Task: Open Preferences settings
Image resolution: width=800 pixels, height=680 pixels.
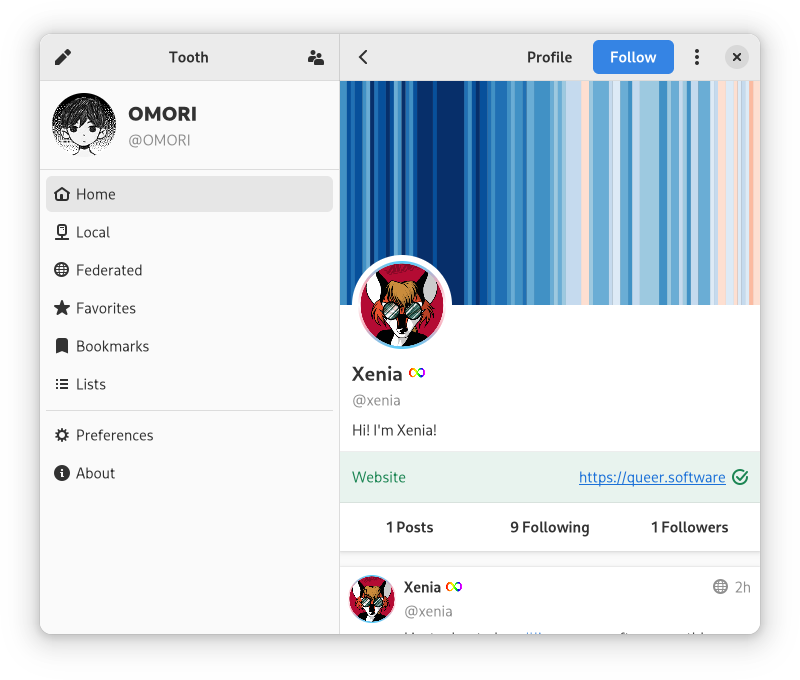Action: point(189,435)
